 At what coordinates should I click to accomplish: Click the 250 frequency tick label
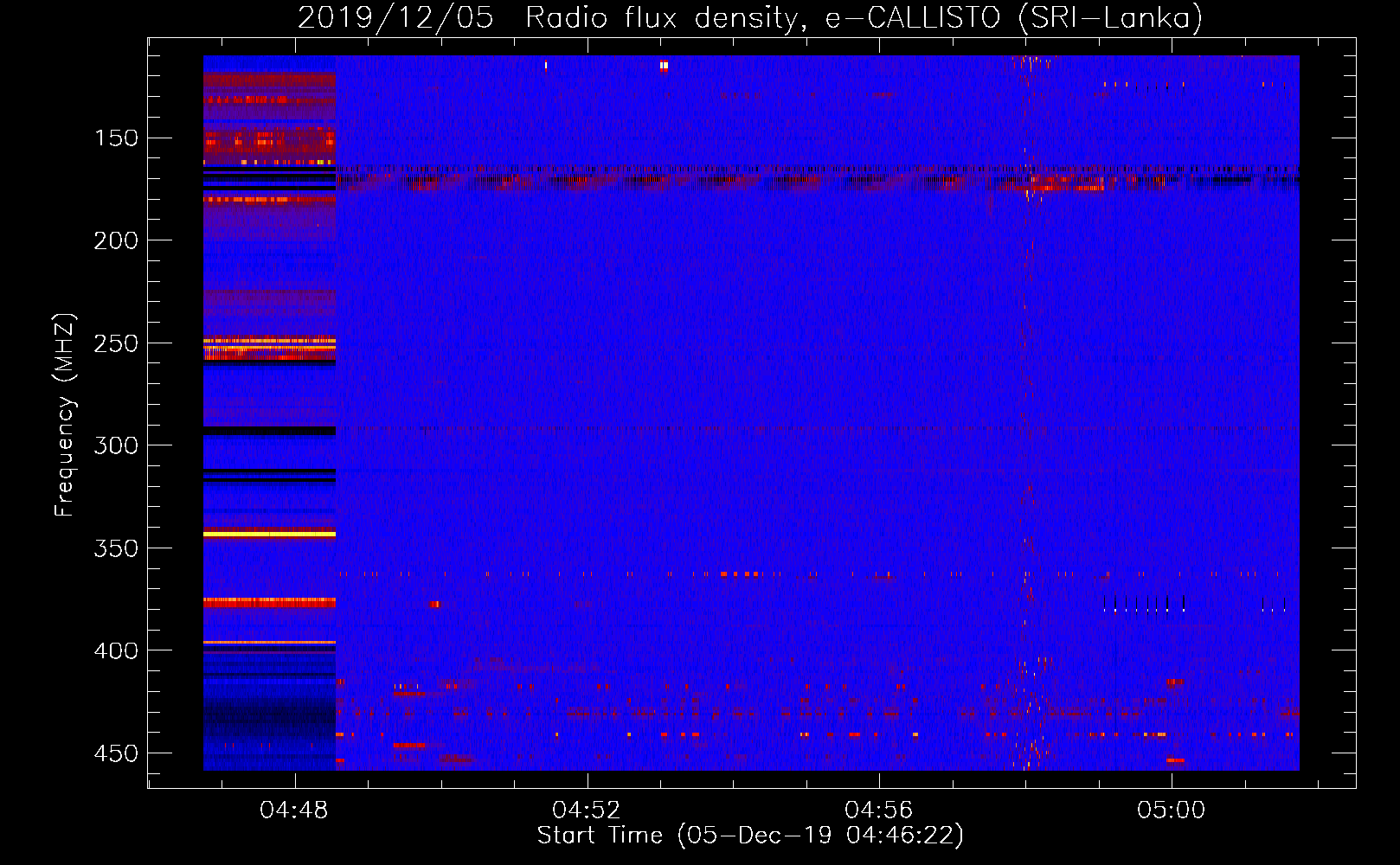click(116, 343)
